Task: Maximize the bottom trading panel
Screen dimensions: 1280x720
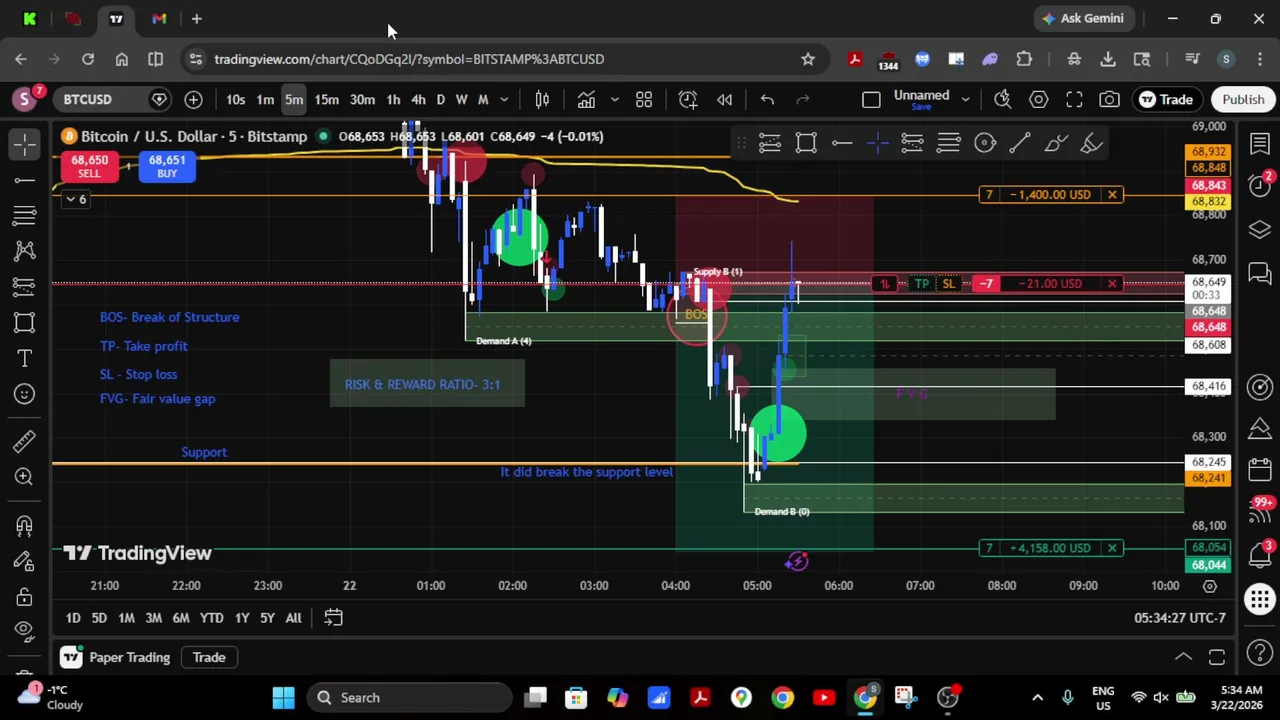Action: (x=1217, y=657)
